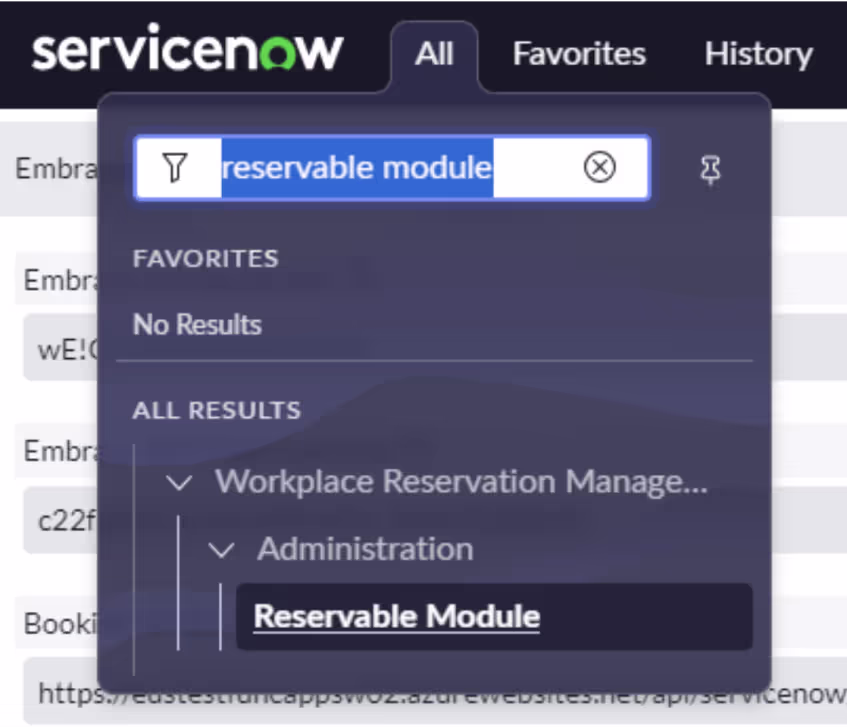Clear the filter search text
Image resolution: width=847 pixels, height=727 pixels.
coord(600,167)
